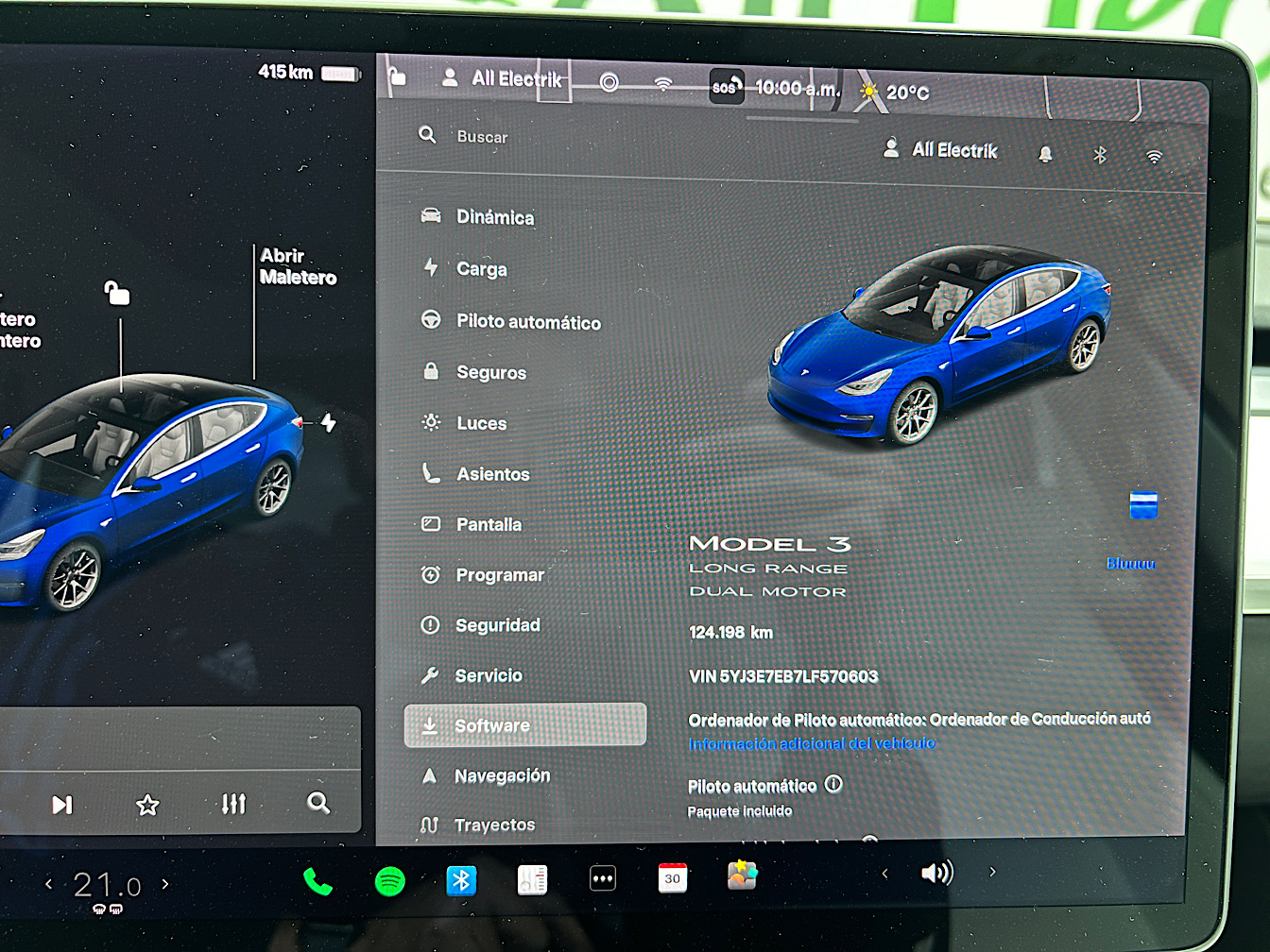Decrease volume with left chevron

pos(884,874)
